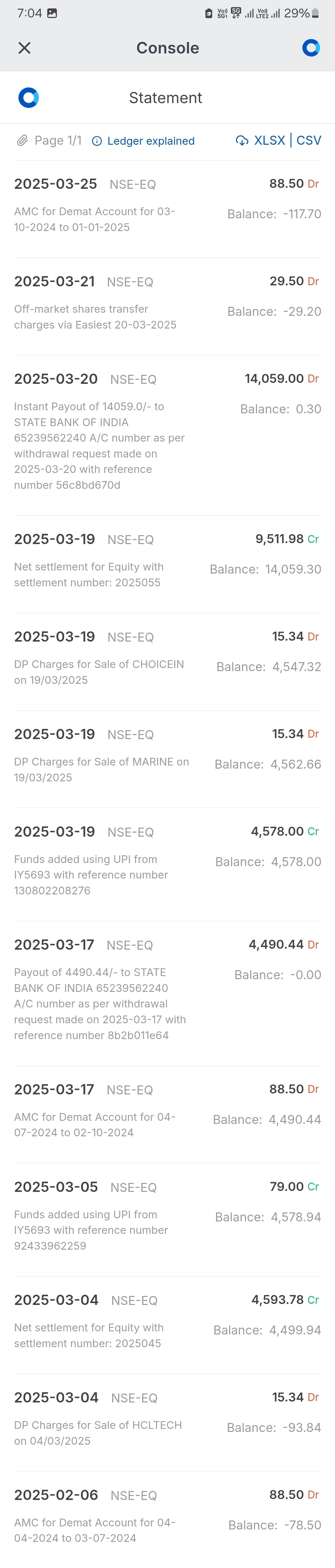The height and width of the screenshot is (1568, 335).
Task: Tap the cloud download icon
Action: tap(242, 141)
